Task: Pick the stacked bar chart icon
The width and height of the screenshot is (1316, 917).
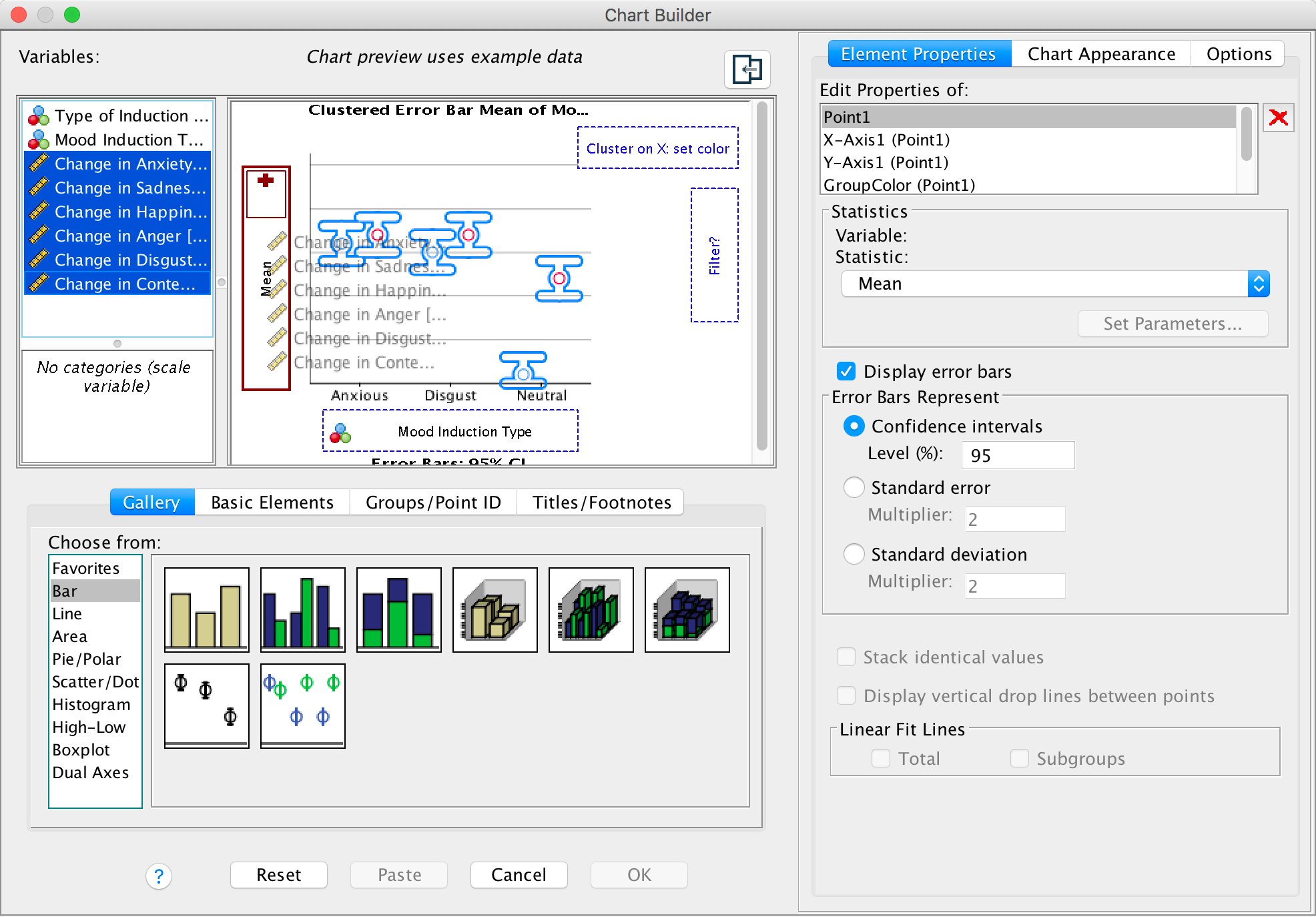Action: [x=398, y=609]
